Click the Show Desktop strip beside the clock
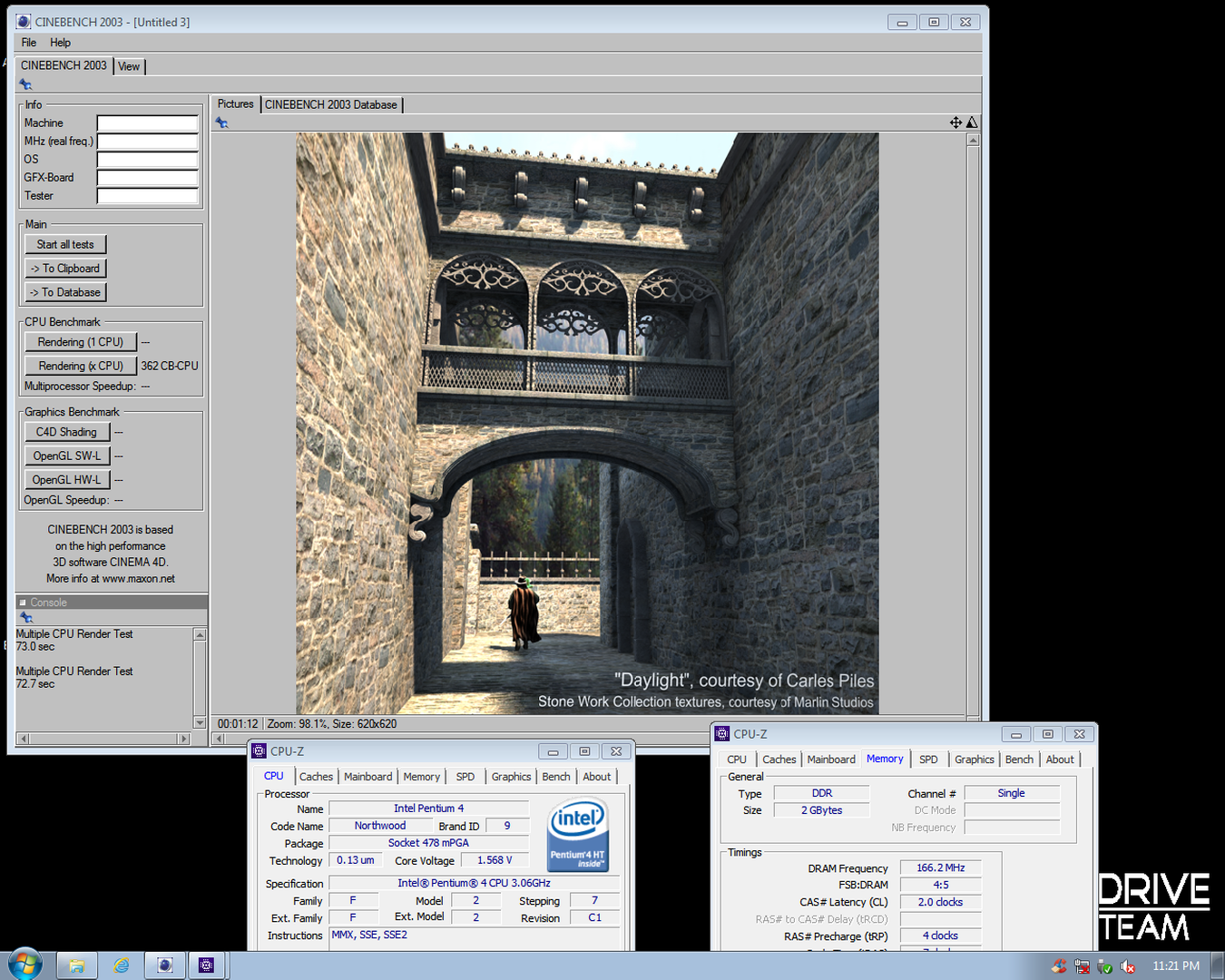The width and height of the screenshot is (1225, 980). coord(1218,965)
